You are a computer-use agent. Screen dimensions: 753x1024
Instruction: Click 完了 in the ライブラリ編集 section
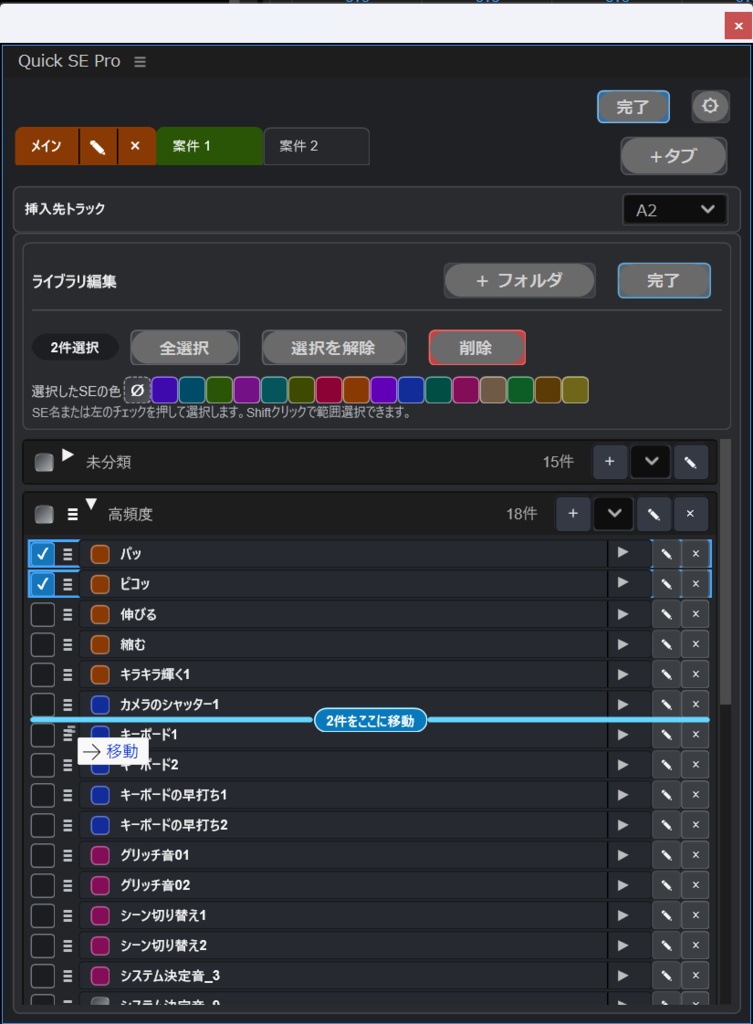[x=664, y=281]
